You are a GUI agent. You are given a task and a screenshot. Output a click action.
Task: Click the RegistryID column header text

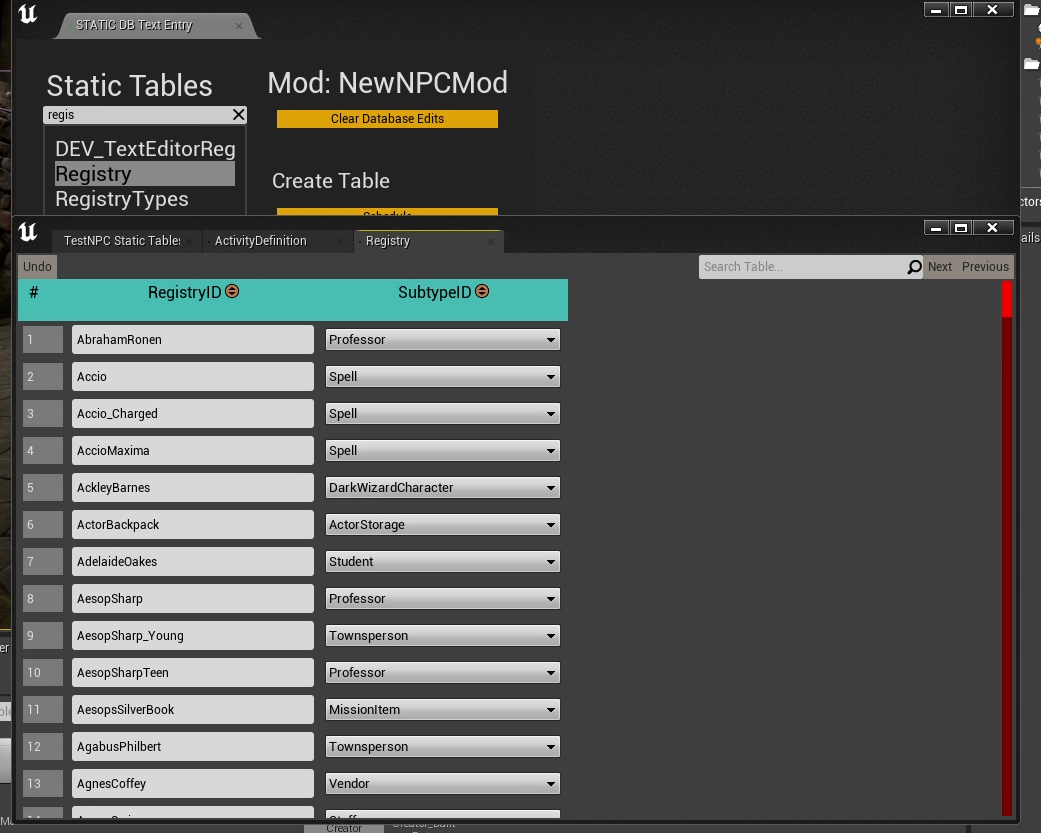click(x=184, y=293)
